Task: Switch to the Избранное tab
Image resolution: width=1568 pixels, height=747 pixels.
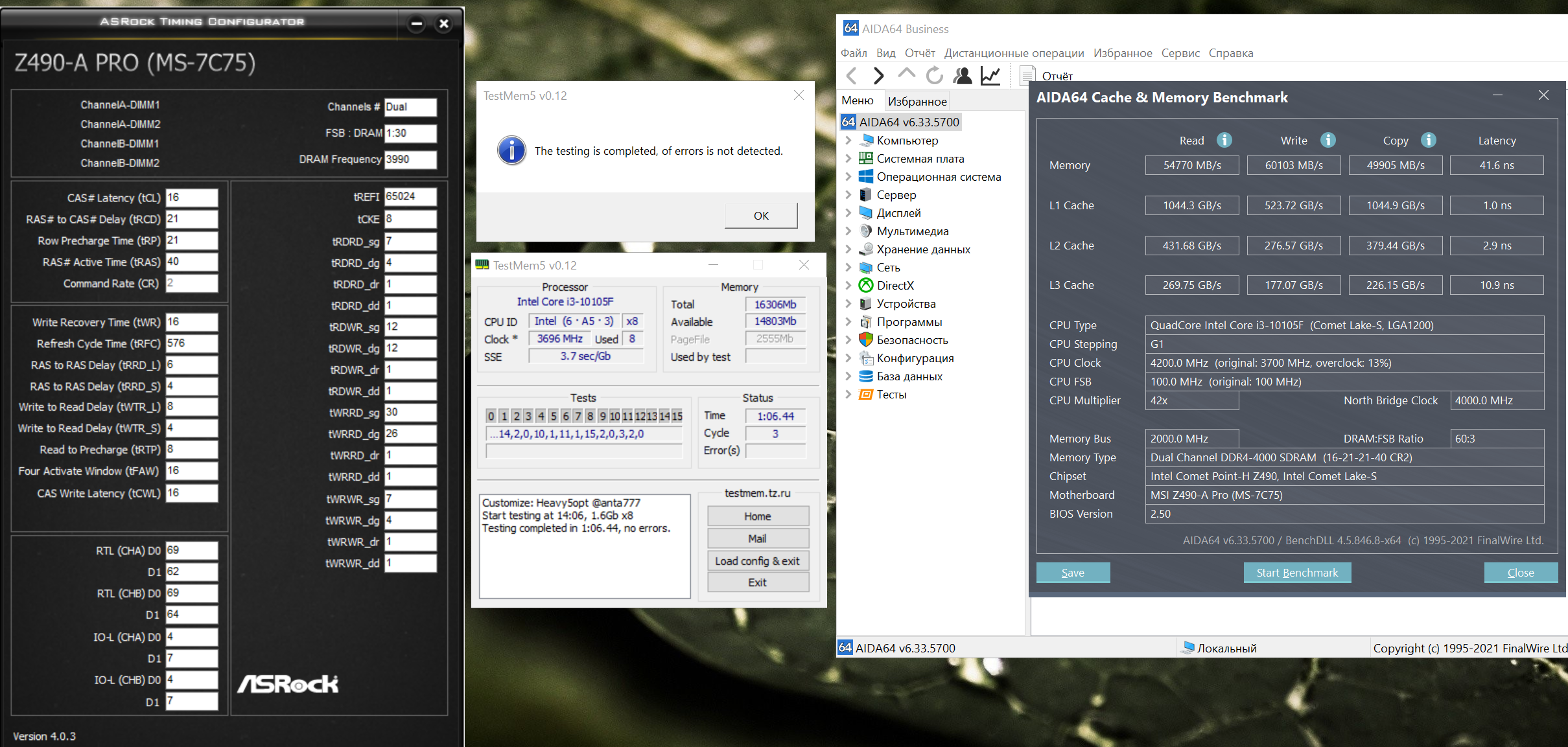Action: [x=917, y=101]
